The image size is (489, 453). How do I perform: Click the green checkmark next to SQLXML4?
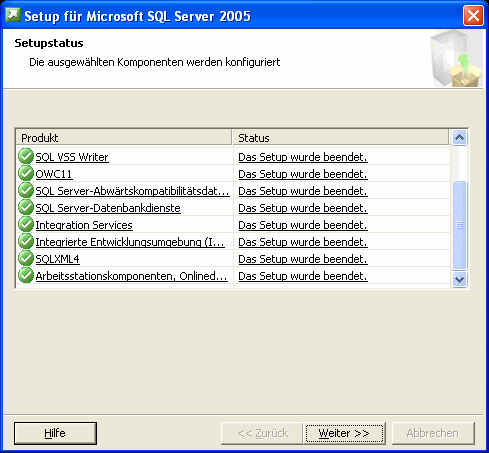[26, 258]
